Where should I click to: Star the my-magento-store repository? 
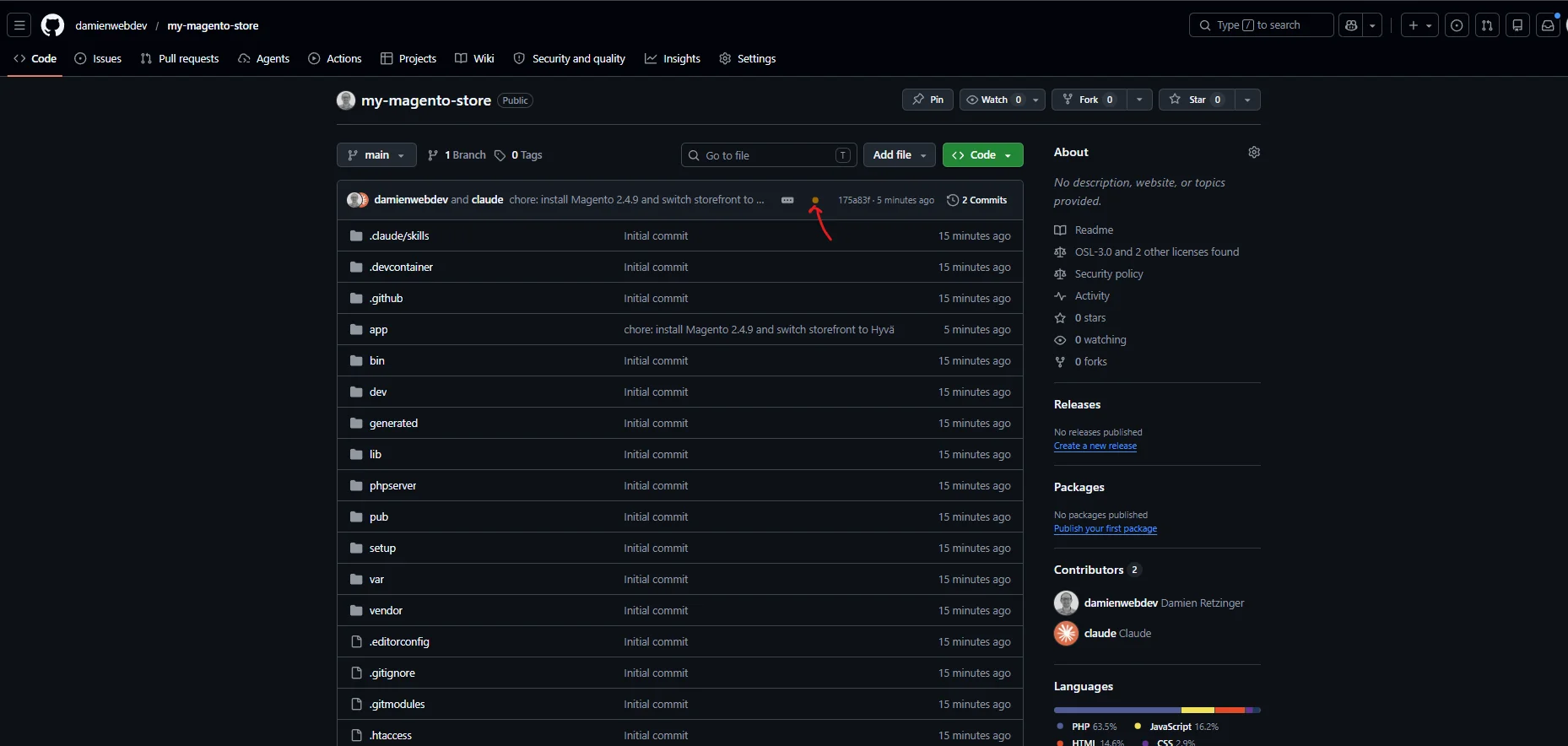(1197, 100)
